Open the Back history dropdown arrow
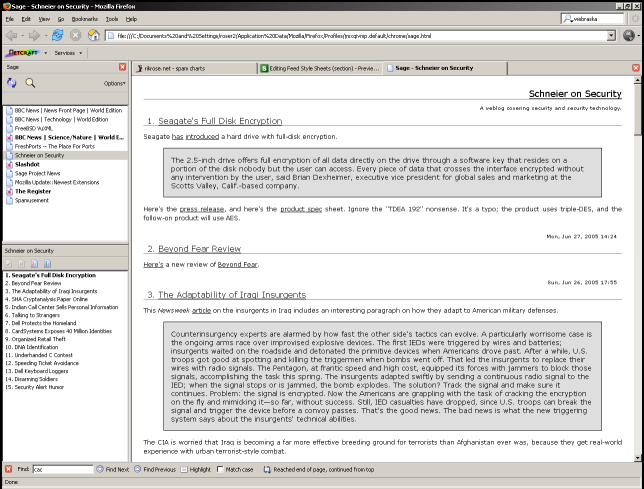 tap(22, 36)
